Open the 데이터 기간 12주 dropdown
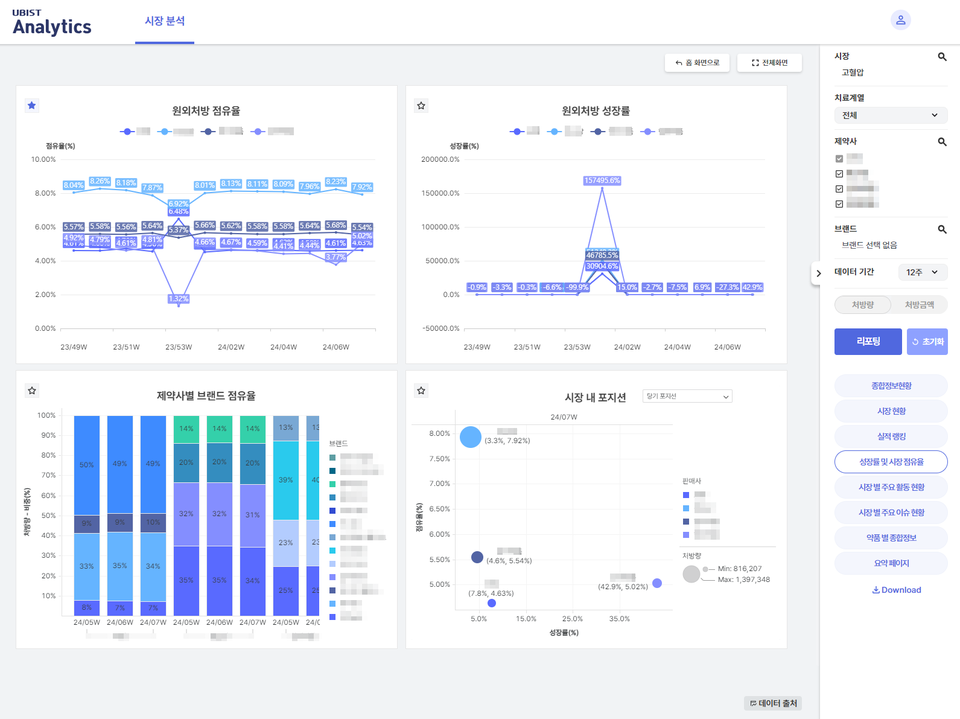 tap(924, 272)
